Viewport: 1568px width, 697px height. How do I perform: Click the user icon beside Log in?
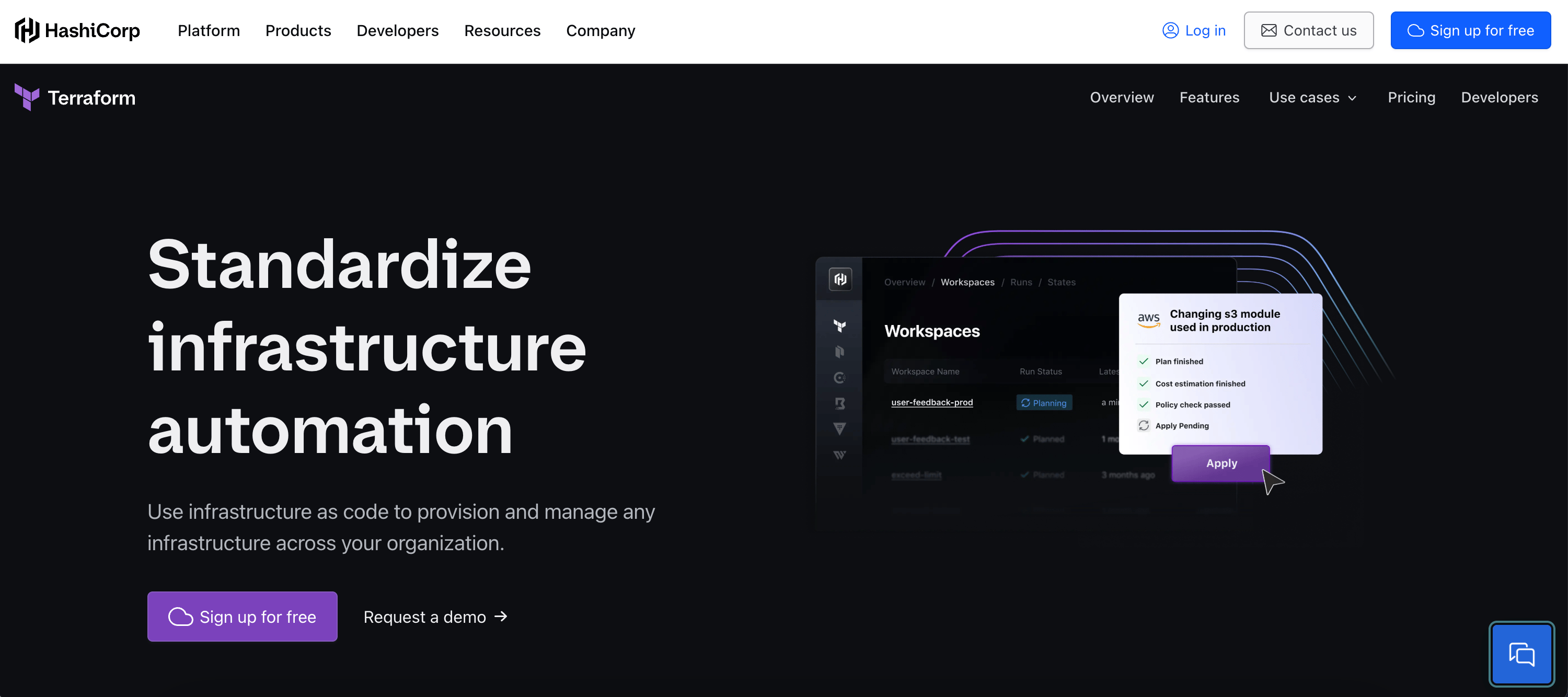tap(1170, 30)
